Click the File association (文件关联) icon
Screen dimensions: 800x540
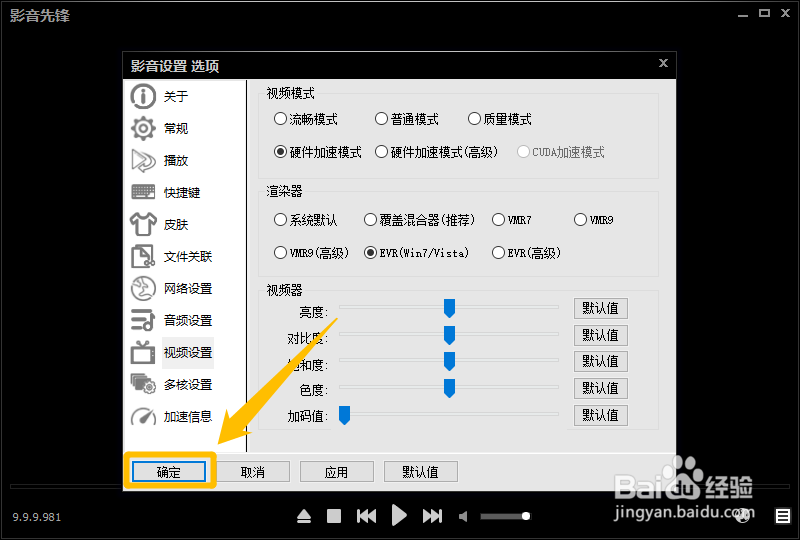click(143, 256)
